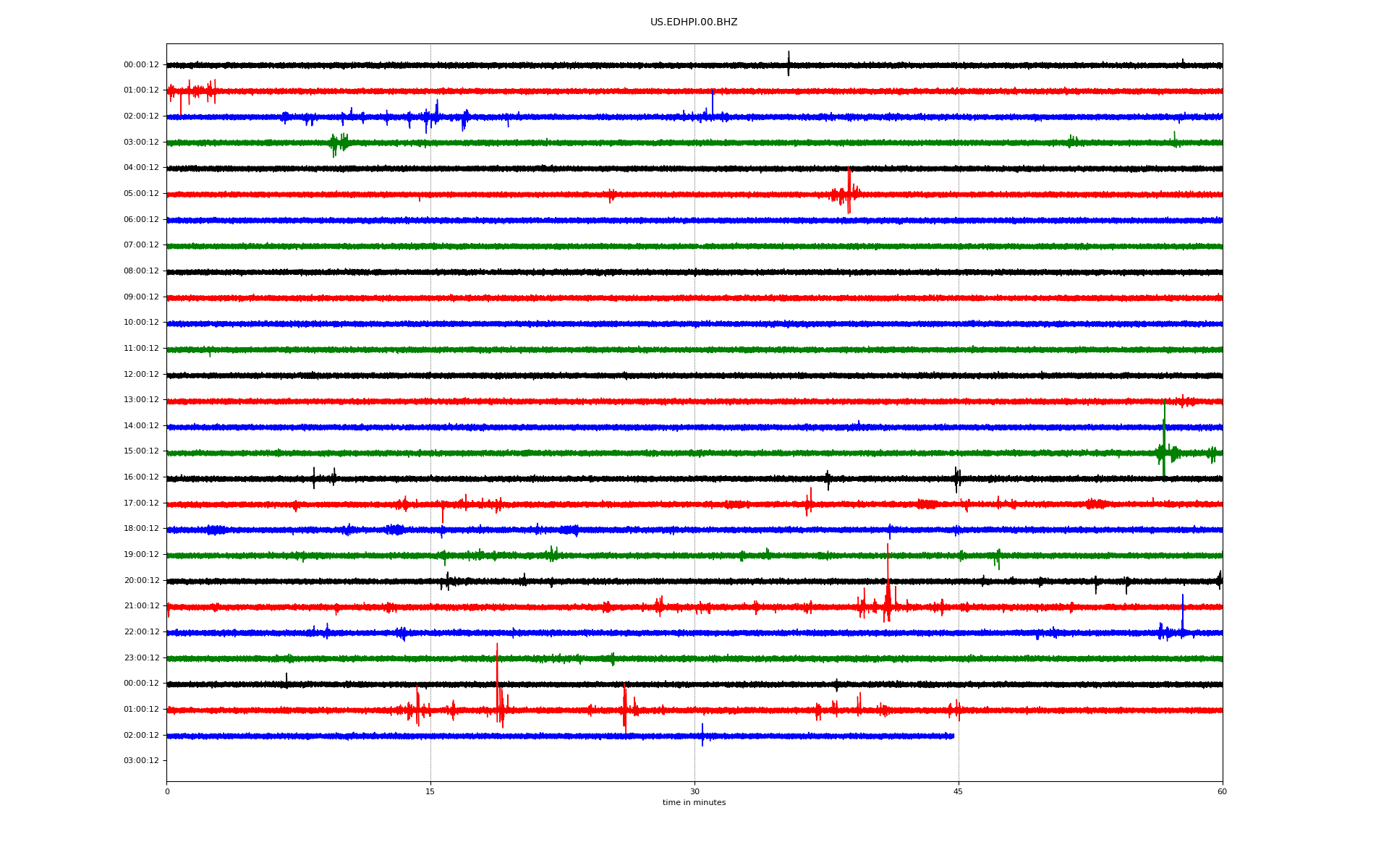
Task: Click the 60 tick on x-axis
Action: 1222,792
